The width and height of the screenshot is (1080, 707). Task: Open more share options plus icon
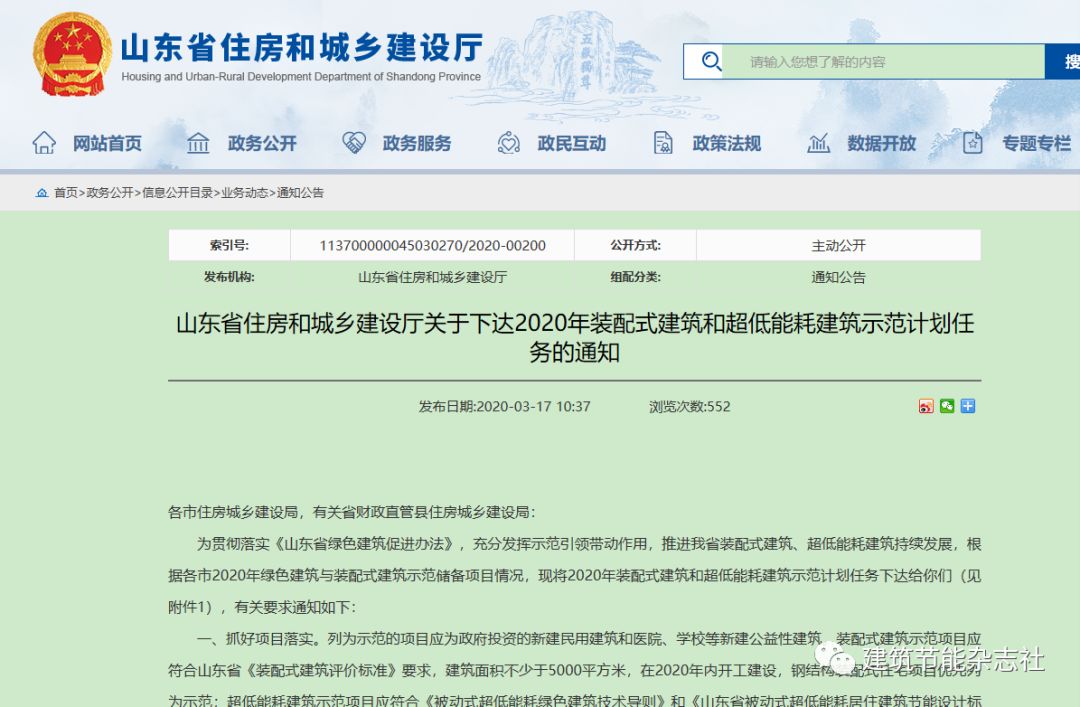[967, 406]
